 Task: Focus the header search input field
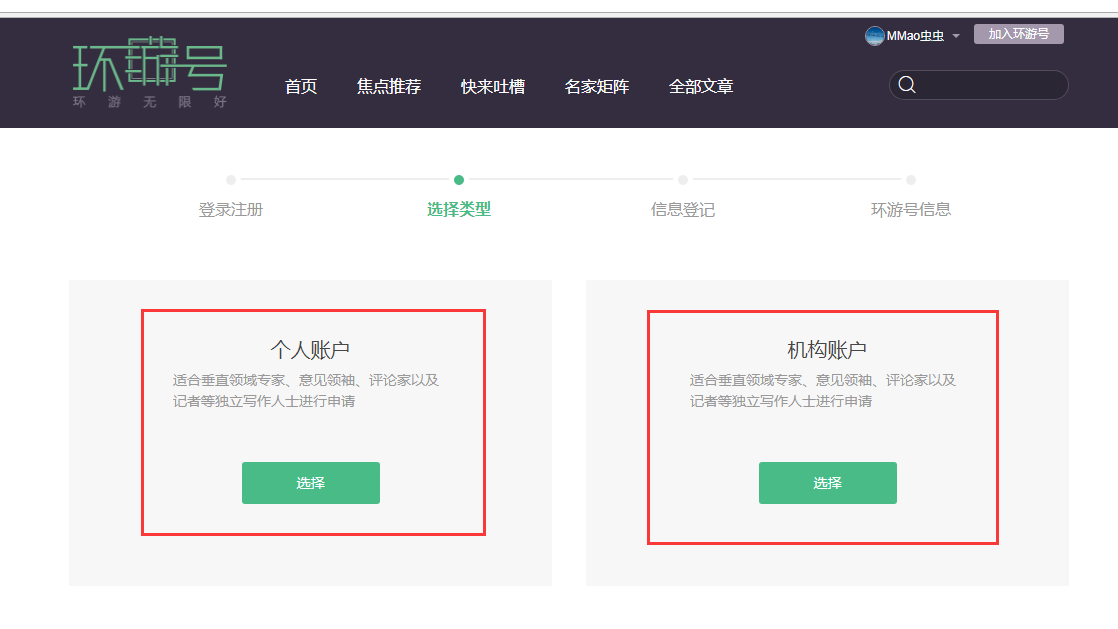point(978,85)
